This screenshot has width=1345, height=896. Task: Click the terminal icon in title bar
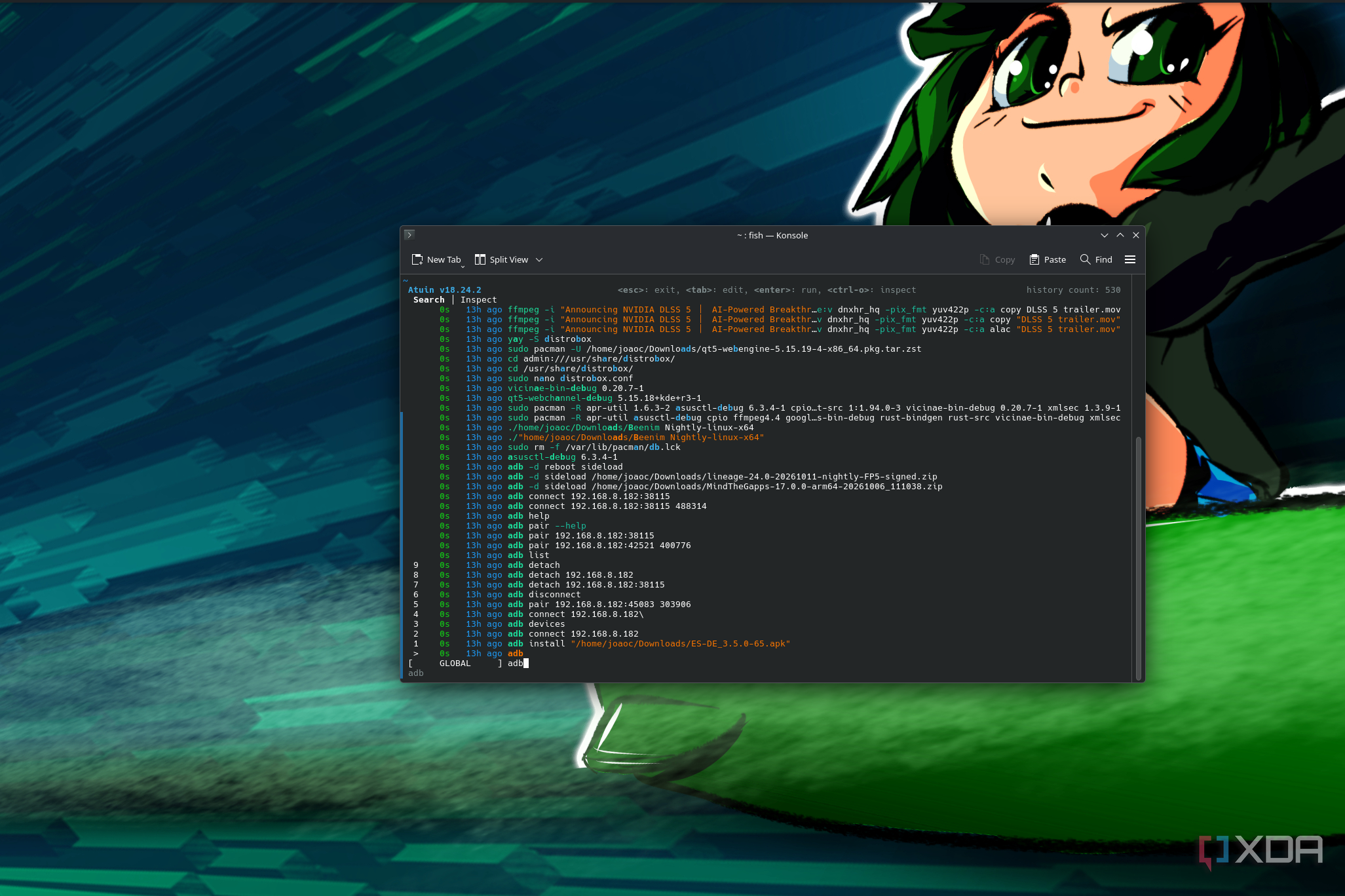point(409,235)
